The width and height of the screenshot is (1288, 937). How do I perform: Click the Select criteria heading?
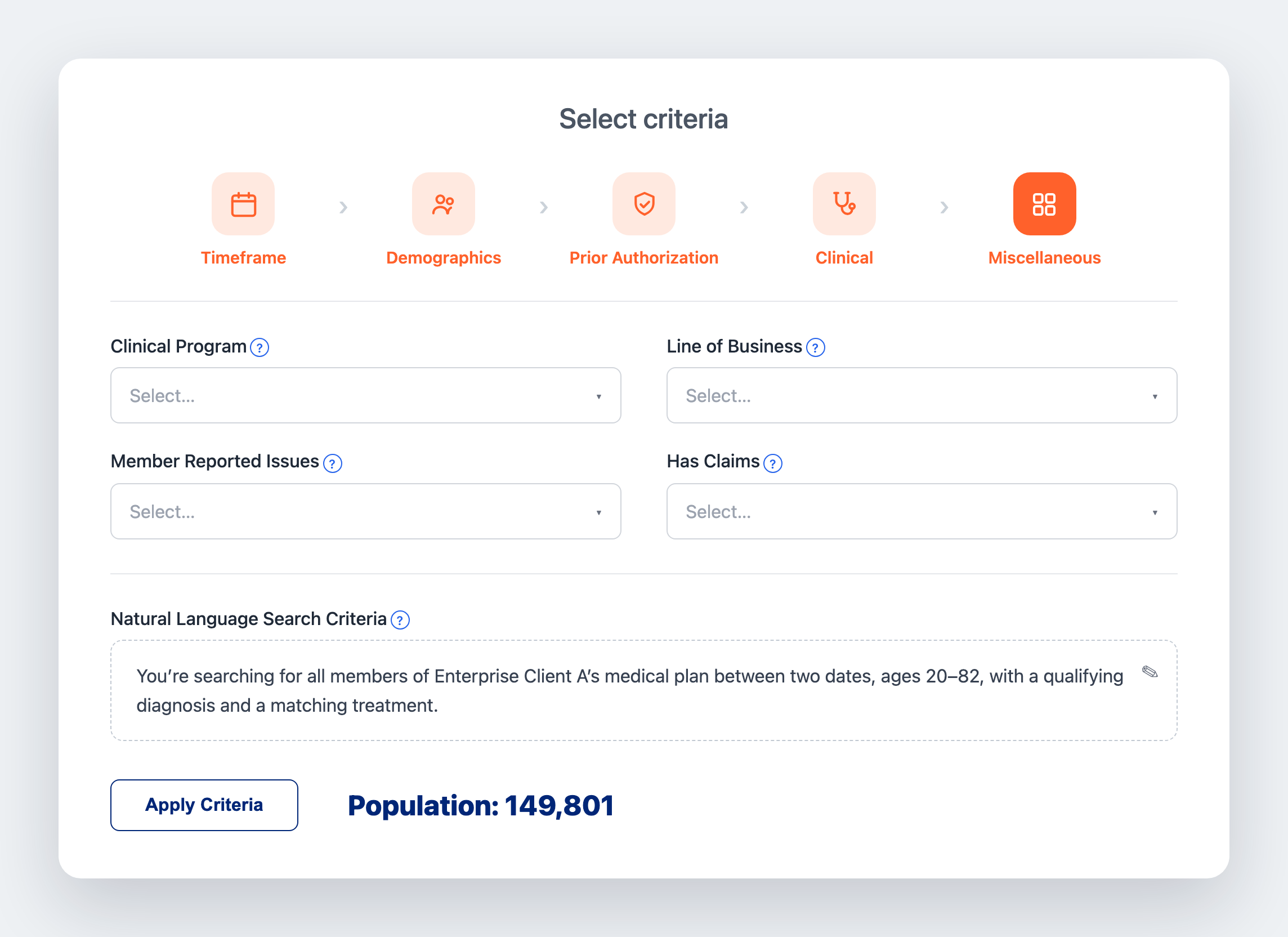(644, 119)
